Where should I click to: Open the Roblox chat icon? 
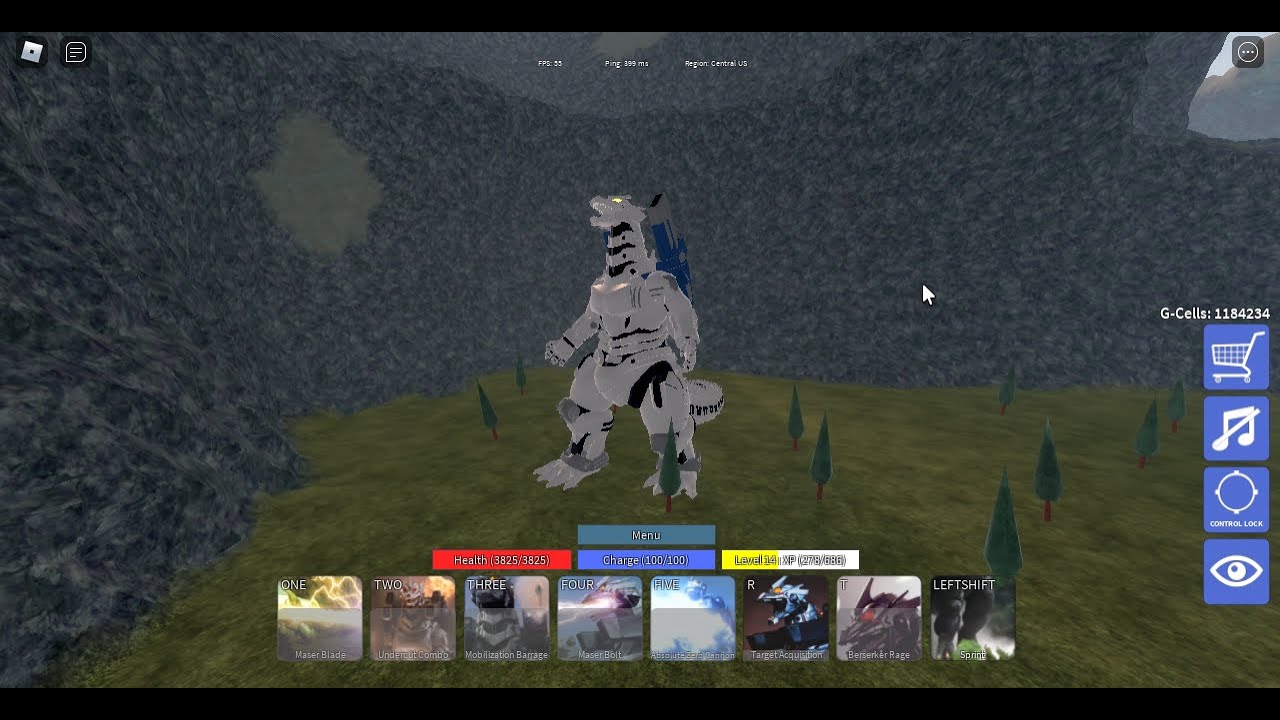click(x=76, y=52)
